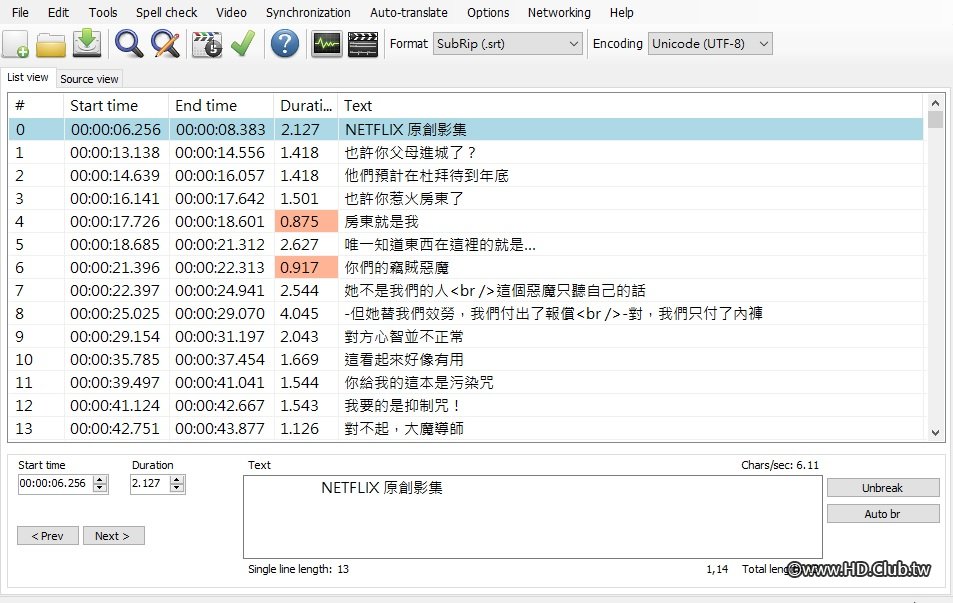
Task: Select row 11 '你給我的這本是污染咒'
Action: click(466, 383)
